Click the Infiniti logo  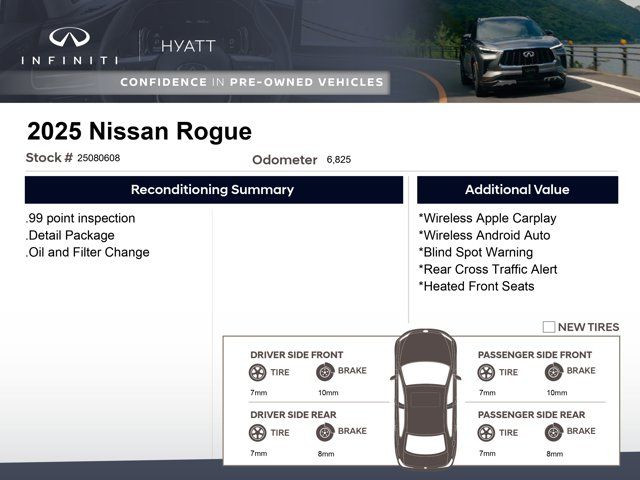pyautogui.click(x=69, y=46)
